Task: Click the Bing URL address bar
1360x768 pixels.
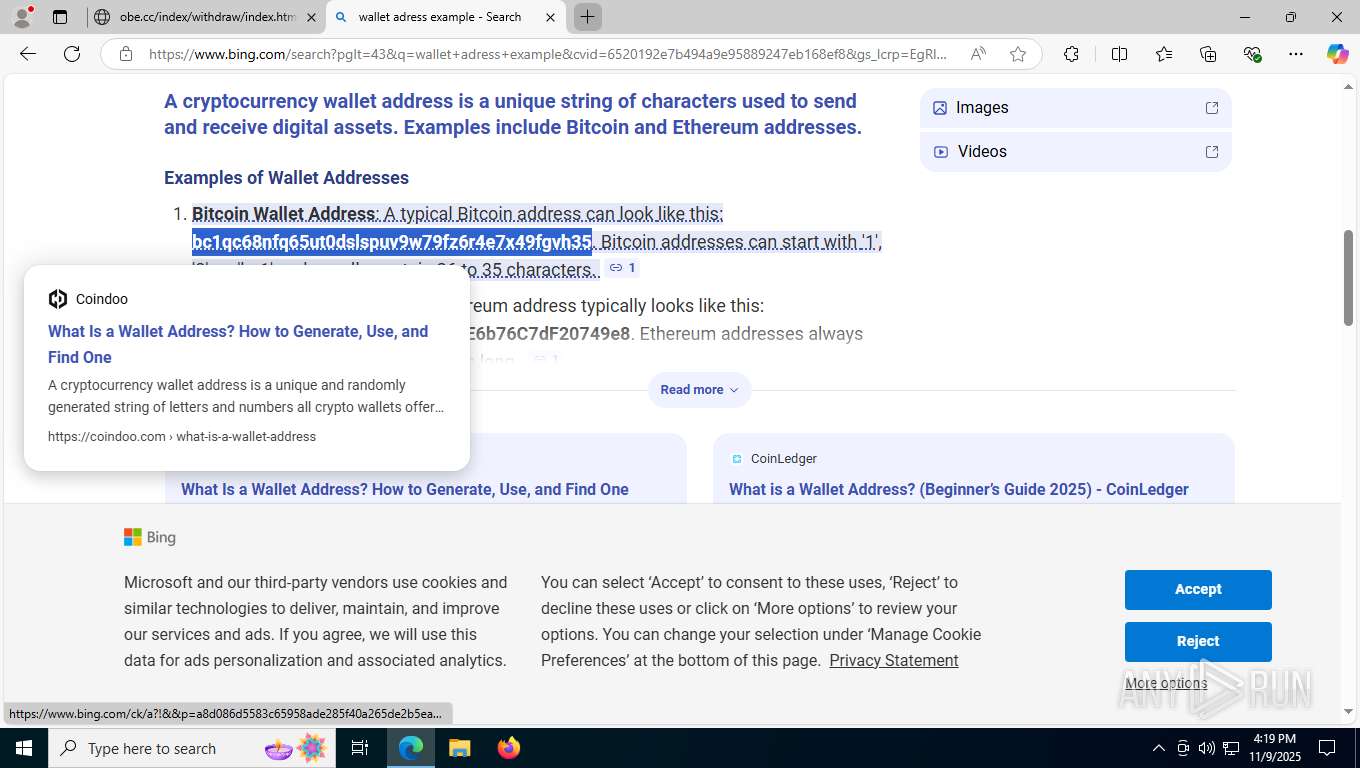Action: 548,54
